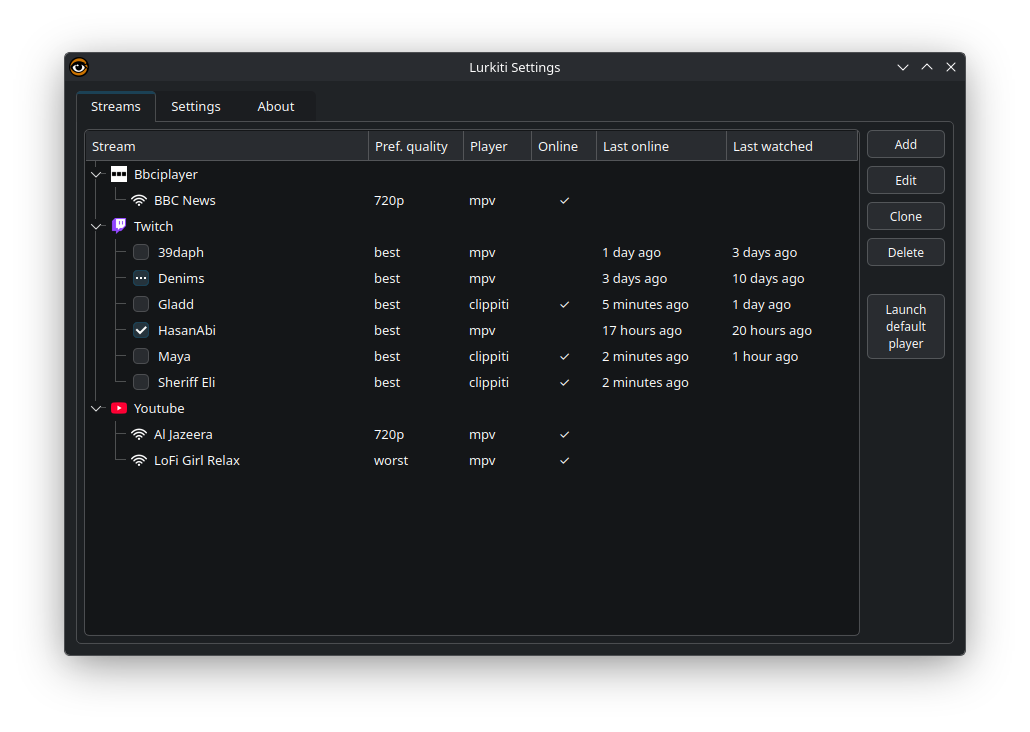Sort by the Online column header

[x=564, y=147]
